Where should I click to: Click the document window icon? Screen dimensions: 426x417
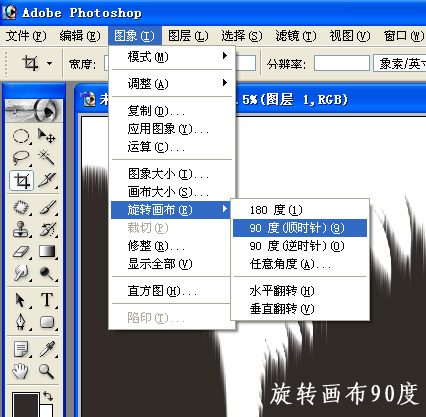pyautogui.click(x=89, y=99)
